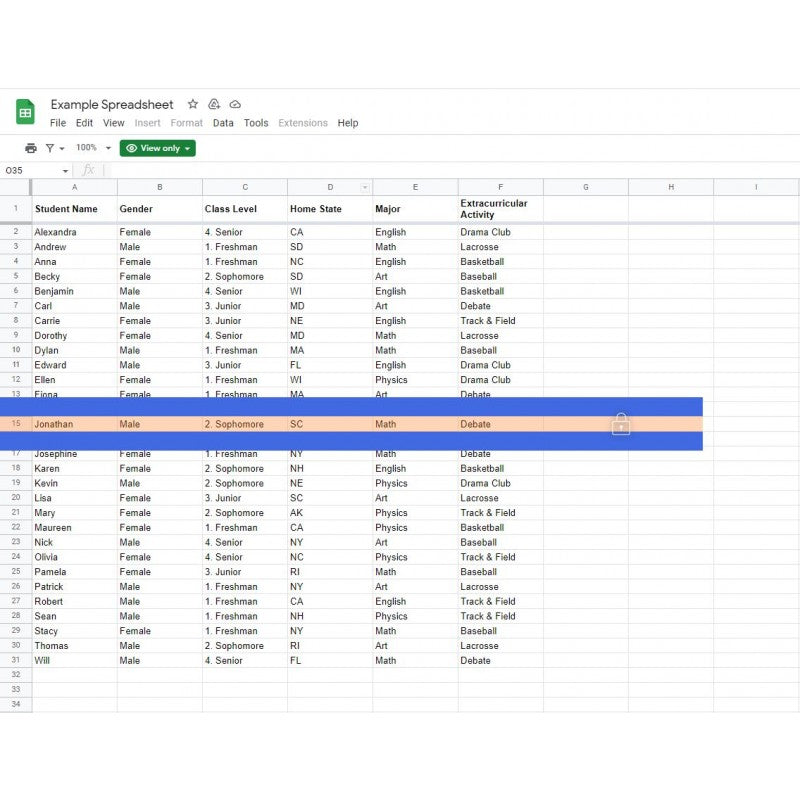Open the View only mode dropdown

(157, 148)
